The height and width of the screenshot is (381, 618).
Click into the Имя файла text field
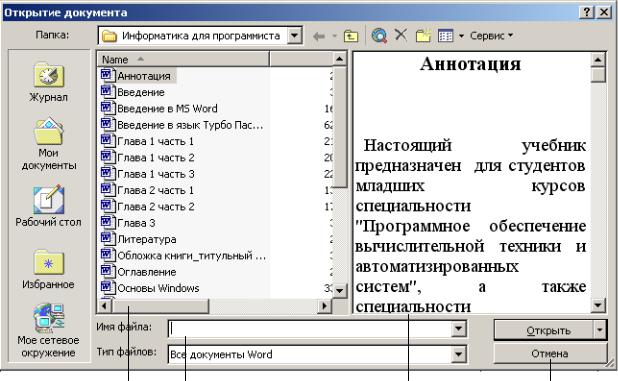pos(310,329)
